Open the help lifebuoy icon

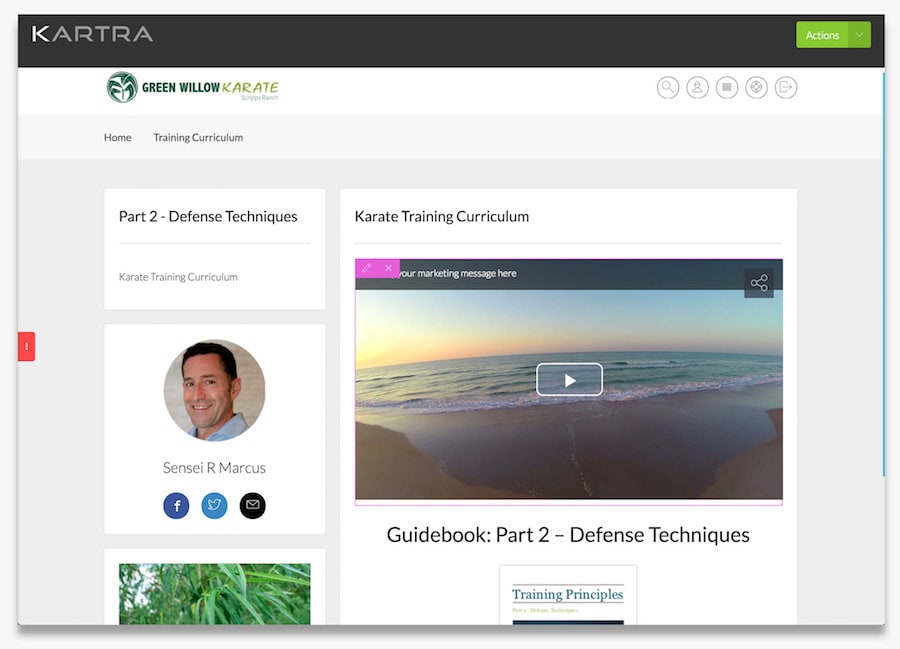point(756,88)
